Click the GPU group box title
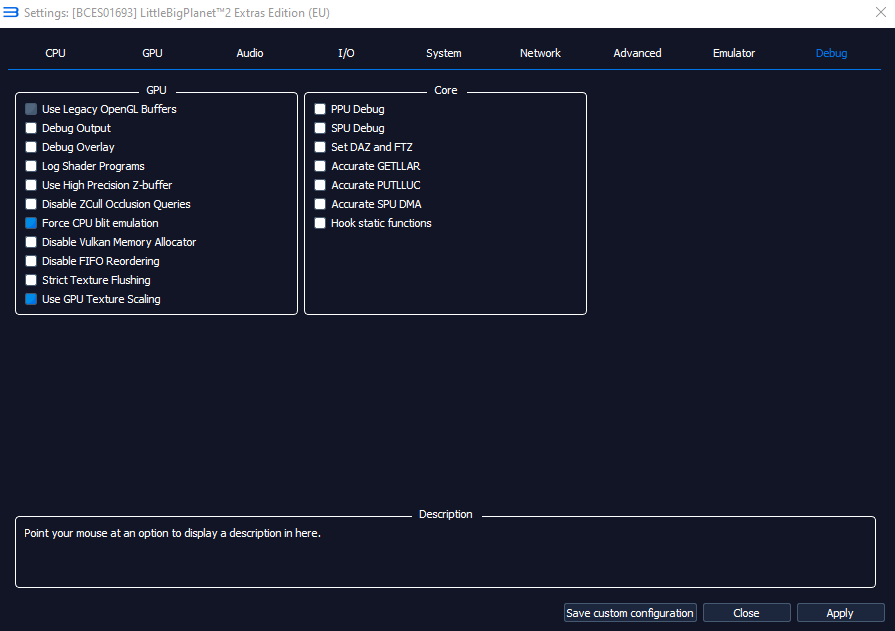The width and height of the screenshot is (895, 631). click(156, 90)
